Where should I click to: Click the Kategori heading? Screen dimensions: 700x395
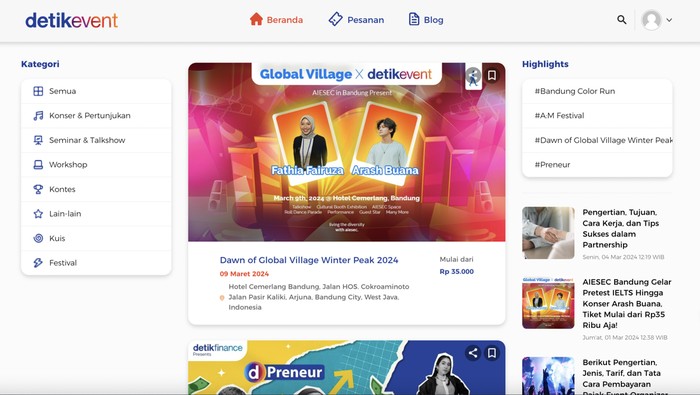[x=40, y=64]
